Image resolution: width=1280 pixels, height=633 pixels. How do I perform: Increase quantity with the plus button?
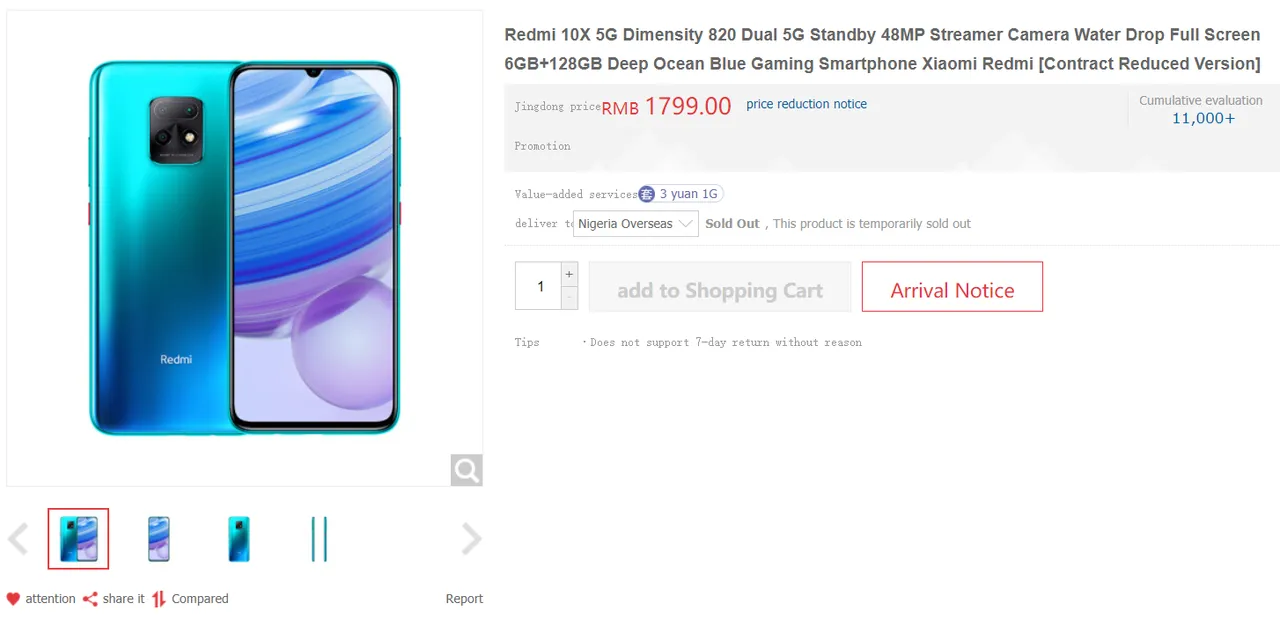pos(569,274)
